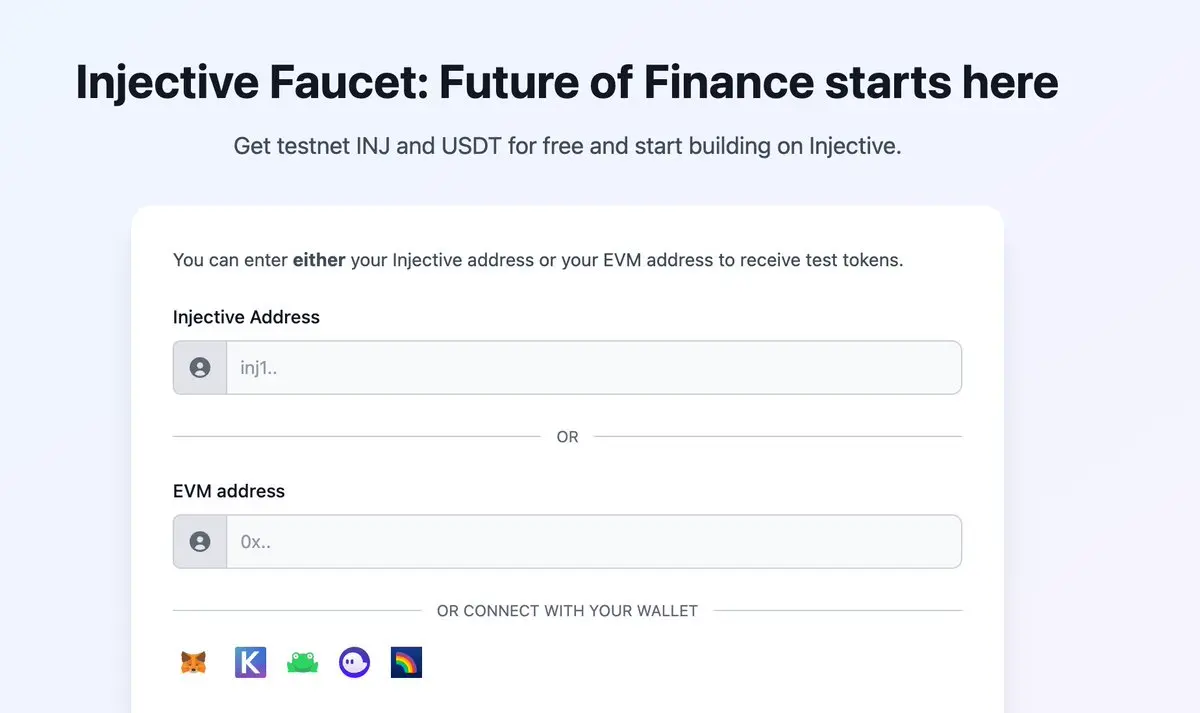This screenshot has height=713, width=1200.
Task: Connect with the green frog Leap wallet
Action: pos(302,662)
